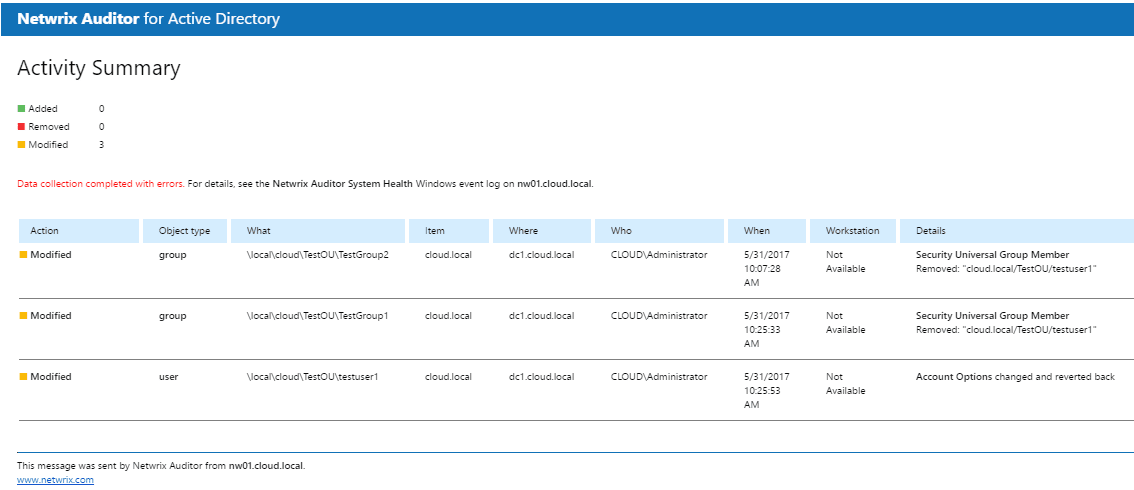The image size is (1134, 490).
Task: Click the Action column header
Action: coord(45,231)
